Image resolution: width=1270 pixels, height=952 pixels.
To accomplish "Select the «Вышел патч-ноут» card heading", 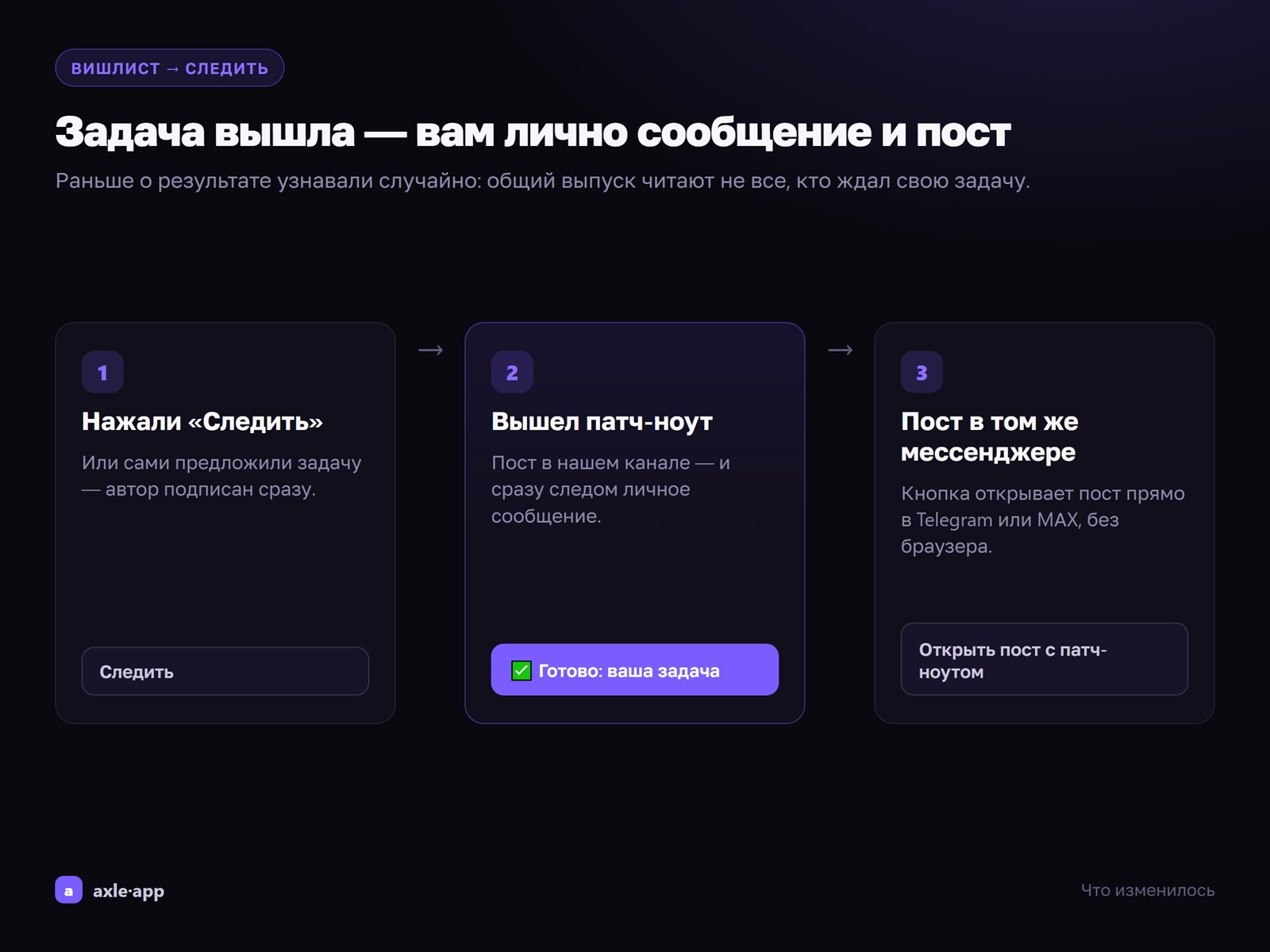I will tap(602, 421).
